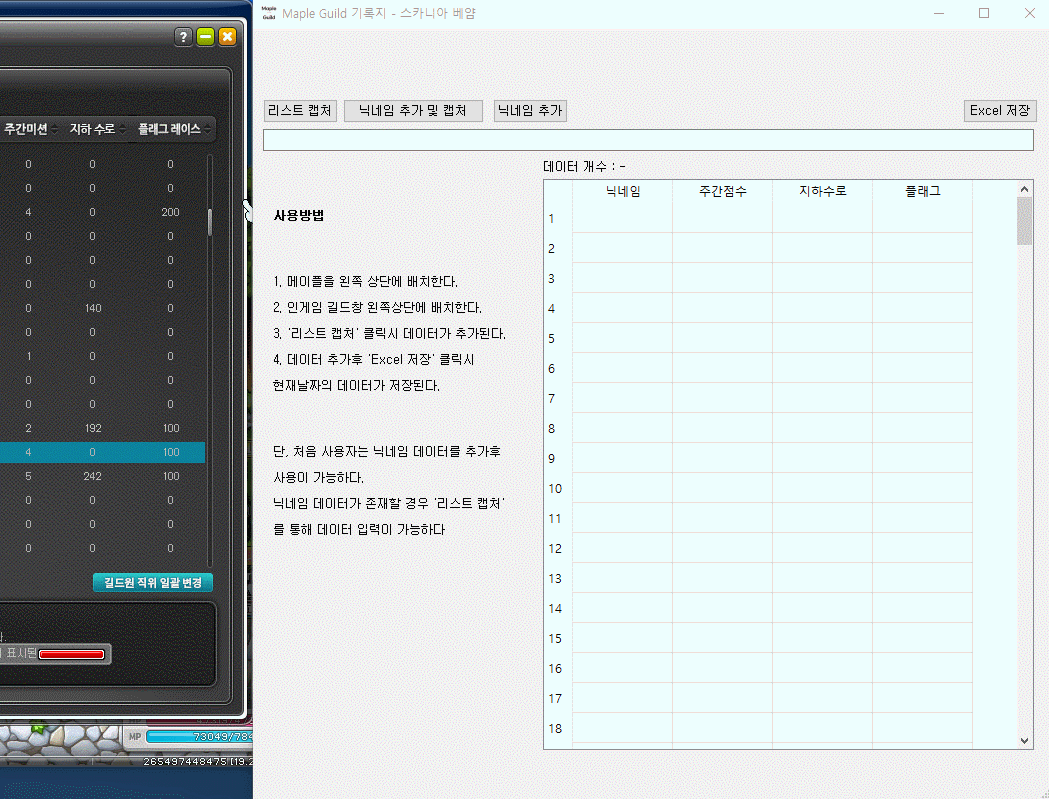Minimize guild window with green icon
Image resolution: width=1049 pixels, height=799 pixels.
[x=206, y=37]
